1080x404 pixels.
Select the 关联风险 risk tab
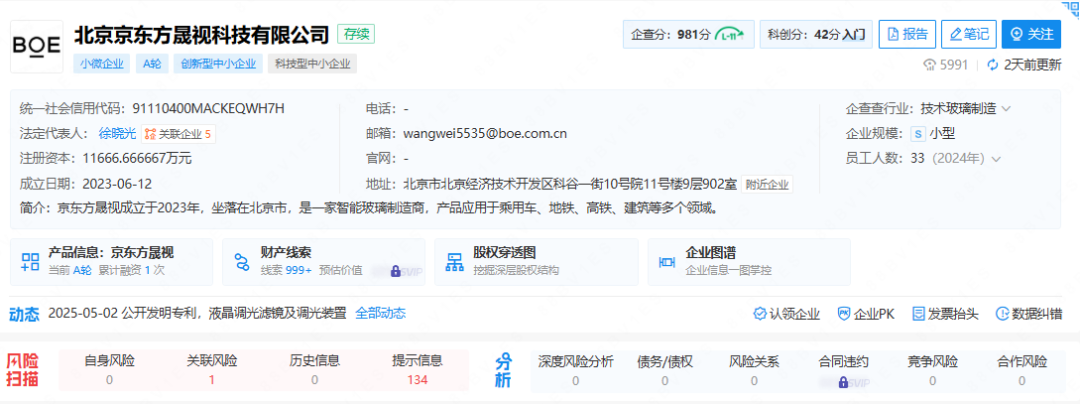pos(211,370)
